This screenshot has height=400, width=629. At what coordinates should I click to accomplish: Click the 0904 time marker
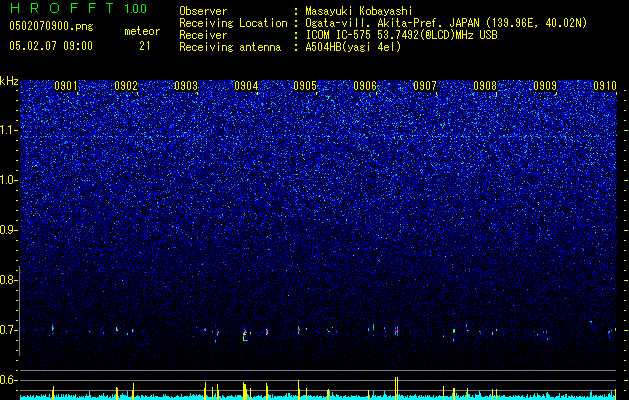246,86
